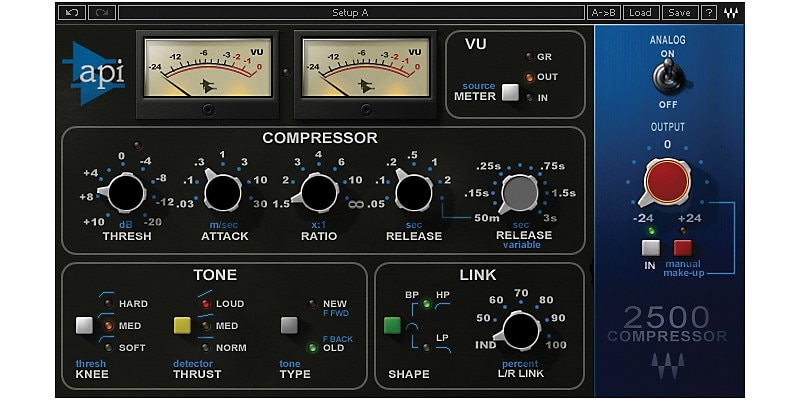Click the output value 0 readout
Viewport: 800px width, 400px height.
pyautogui.click(x=667, y=145)
